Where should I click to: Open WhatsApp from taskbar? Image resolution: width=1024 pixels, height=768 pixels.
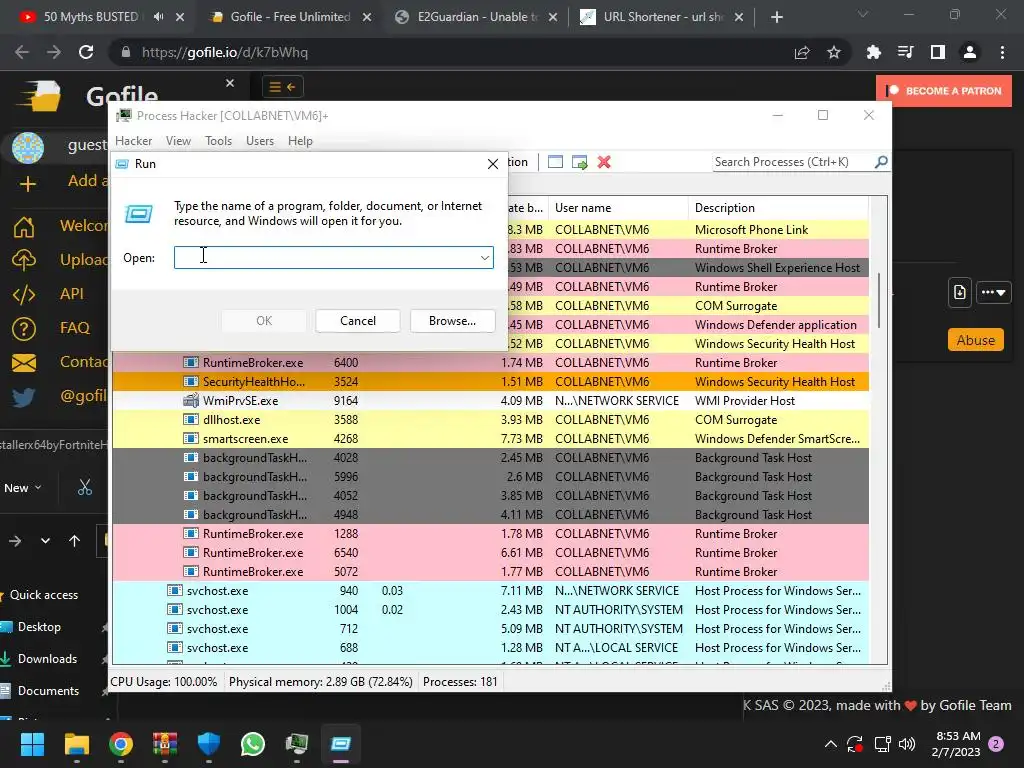[x=253, y=743]
